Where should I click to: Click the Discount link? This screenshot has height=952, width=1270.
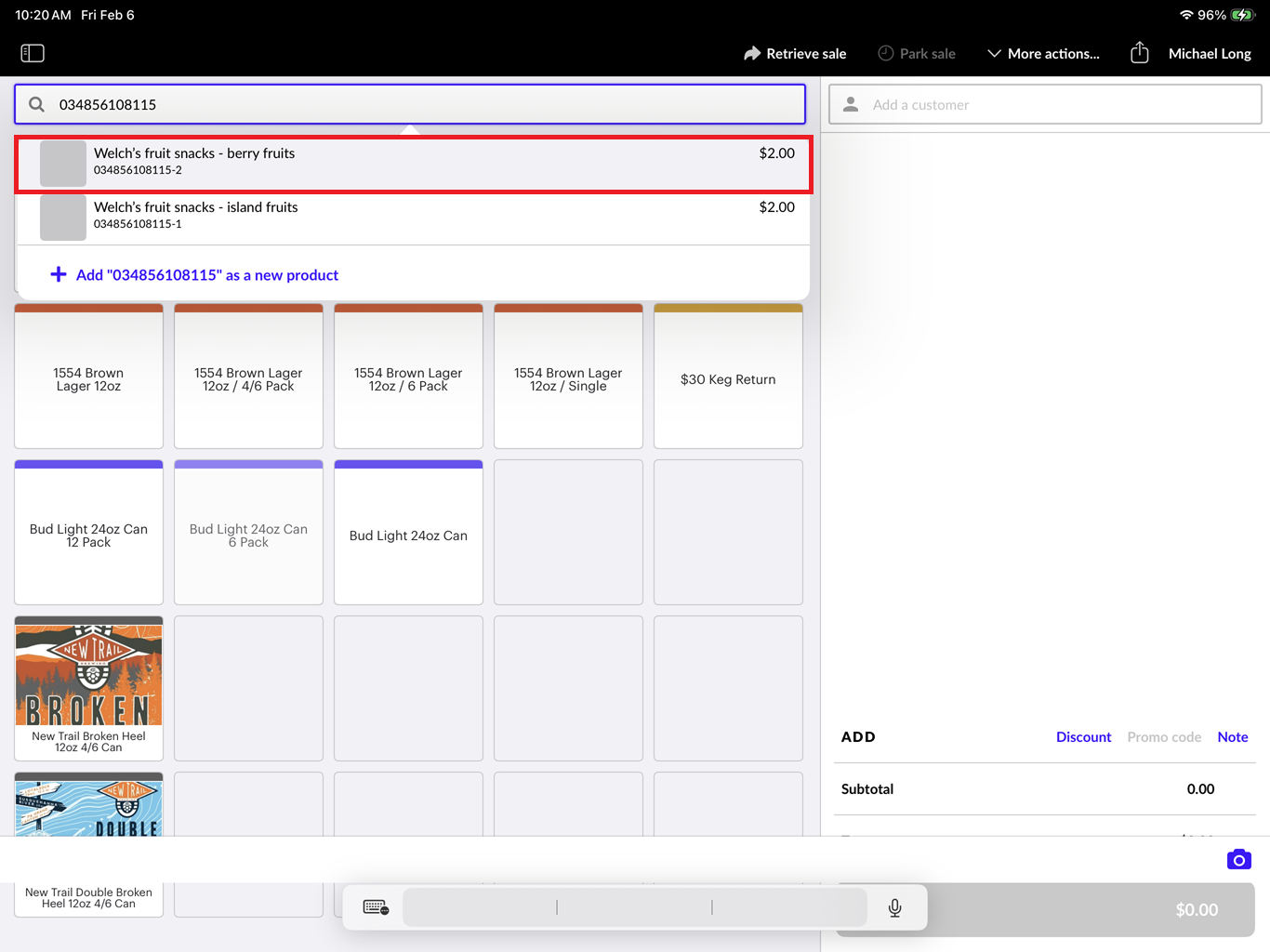pos(1083,736)
